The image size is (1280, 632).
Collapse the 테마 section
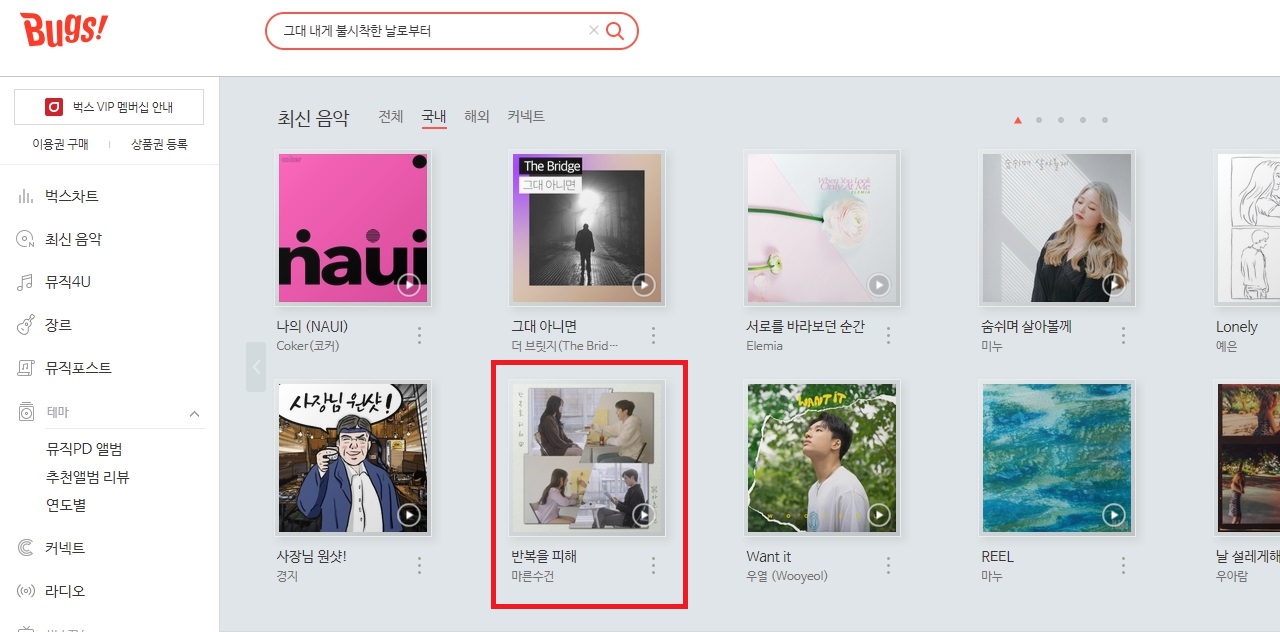194,413
